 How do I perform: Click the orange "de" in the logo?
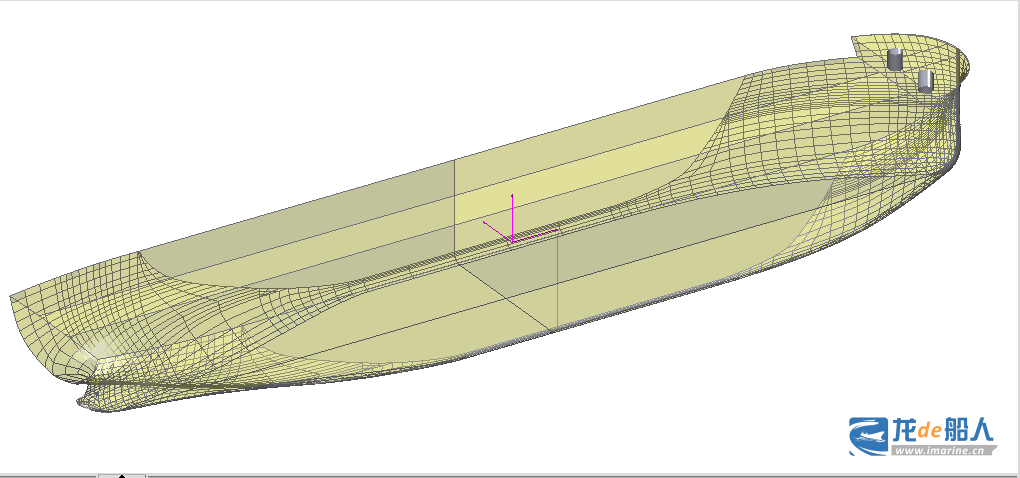pos(929,432)
